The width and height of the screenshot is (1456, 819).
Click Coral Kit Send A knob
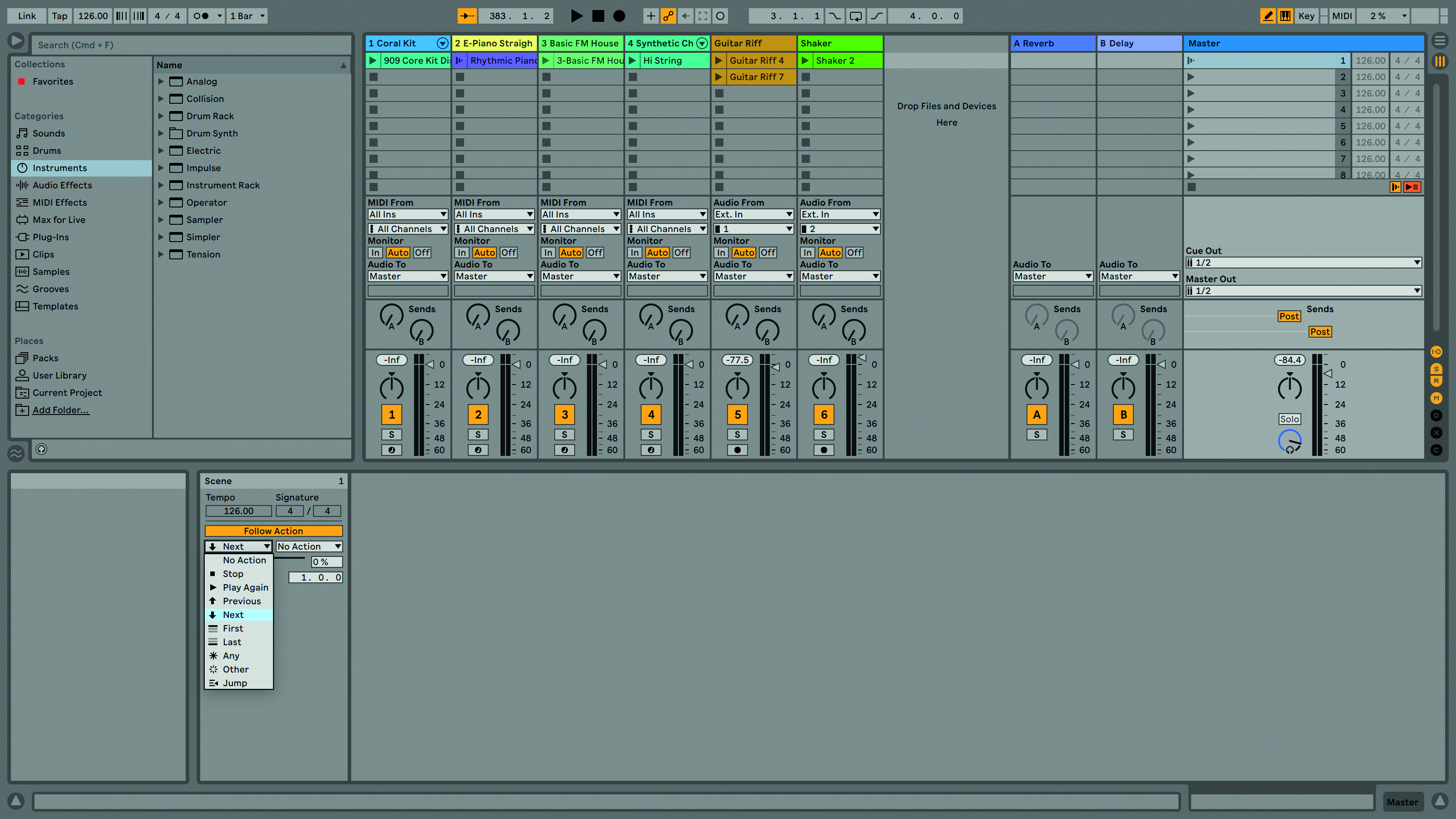(x=390, y=316)
